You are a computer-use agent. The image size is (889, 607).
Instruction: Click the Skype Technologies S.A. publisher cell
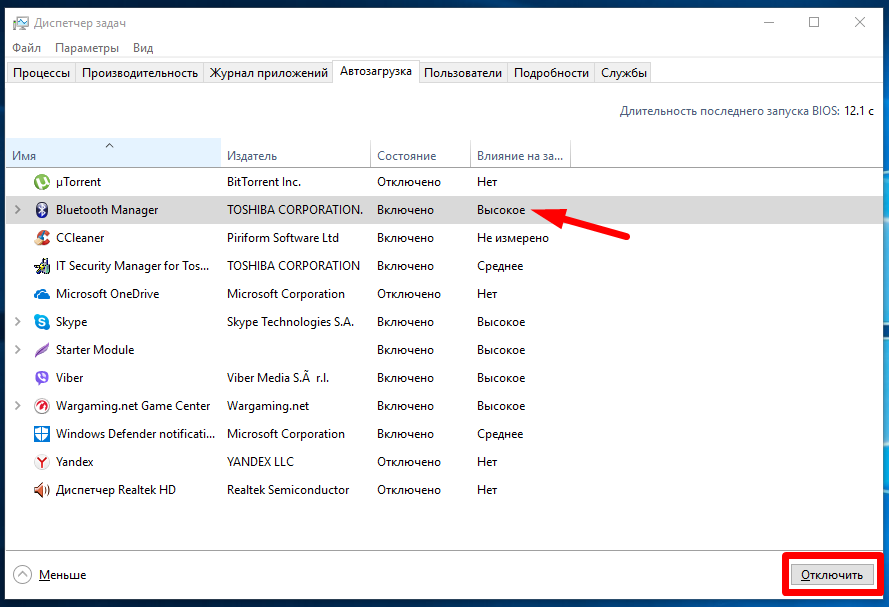coord(290,322)
